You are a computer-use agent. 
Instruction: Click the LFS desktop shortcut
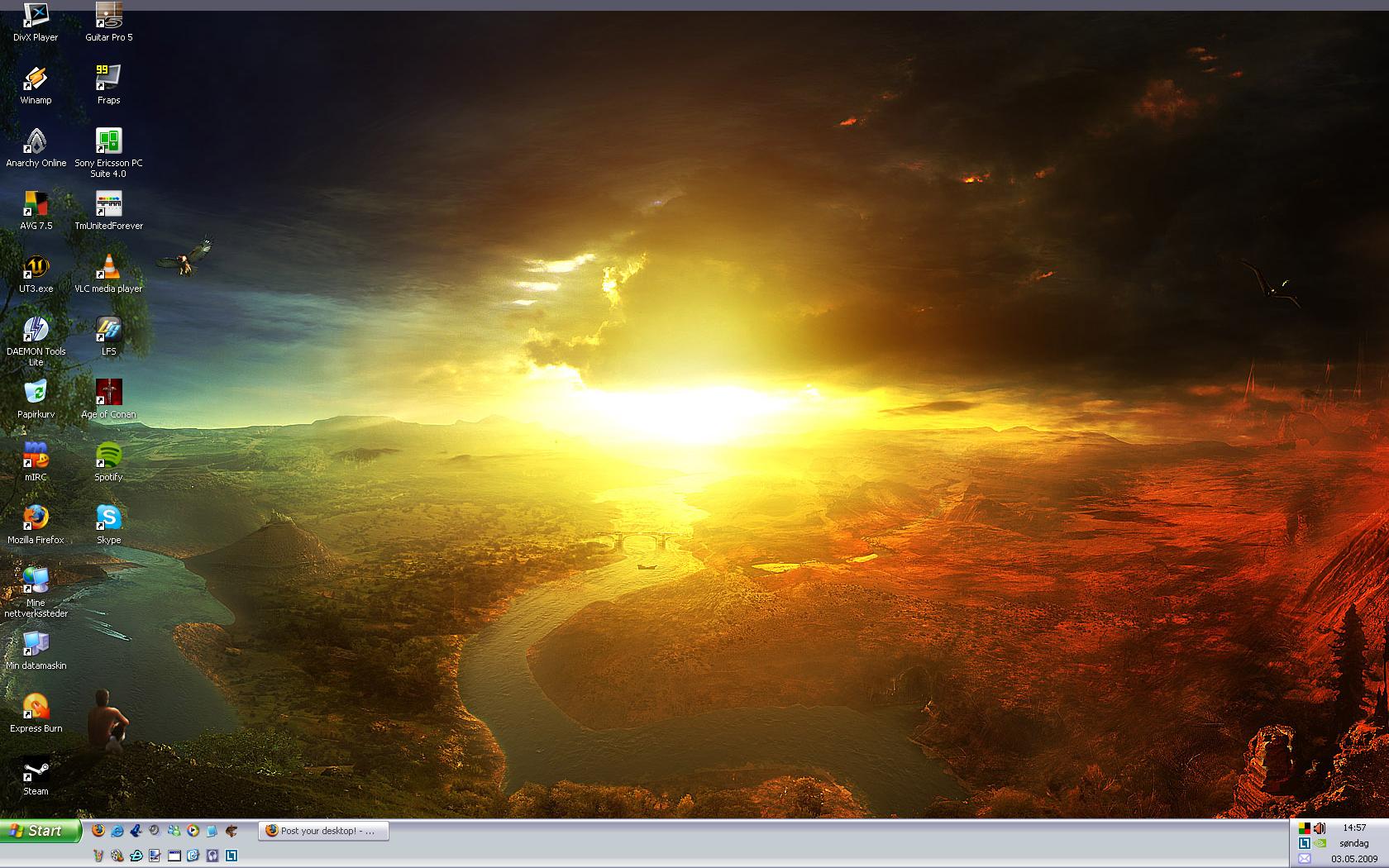108,336
